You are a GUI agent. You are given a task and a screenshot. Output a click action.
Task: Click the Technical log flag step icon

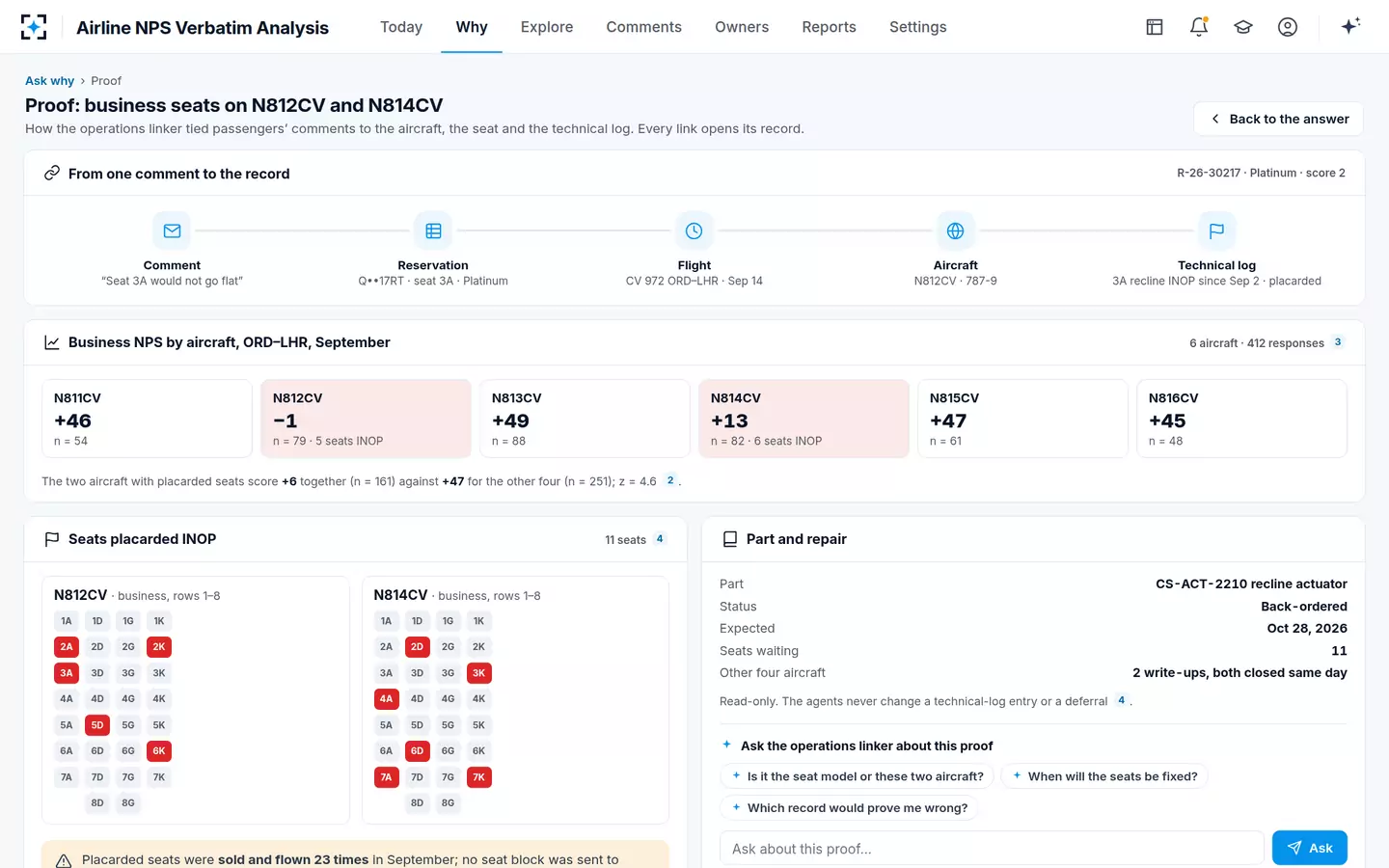(1216, 231)
